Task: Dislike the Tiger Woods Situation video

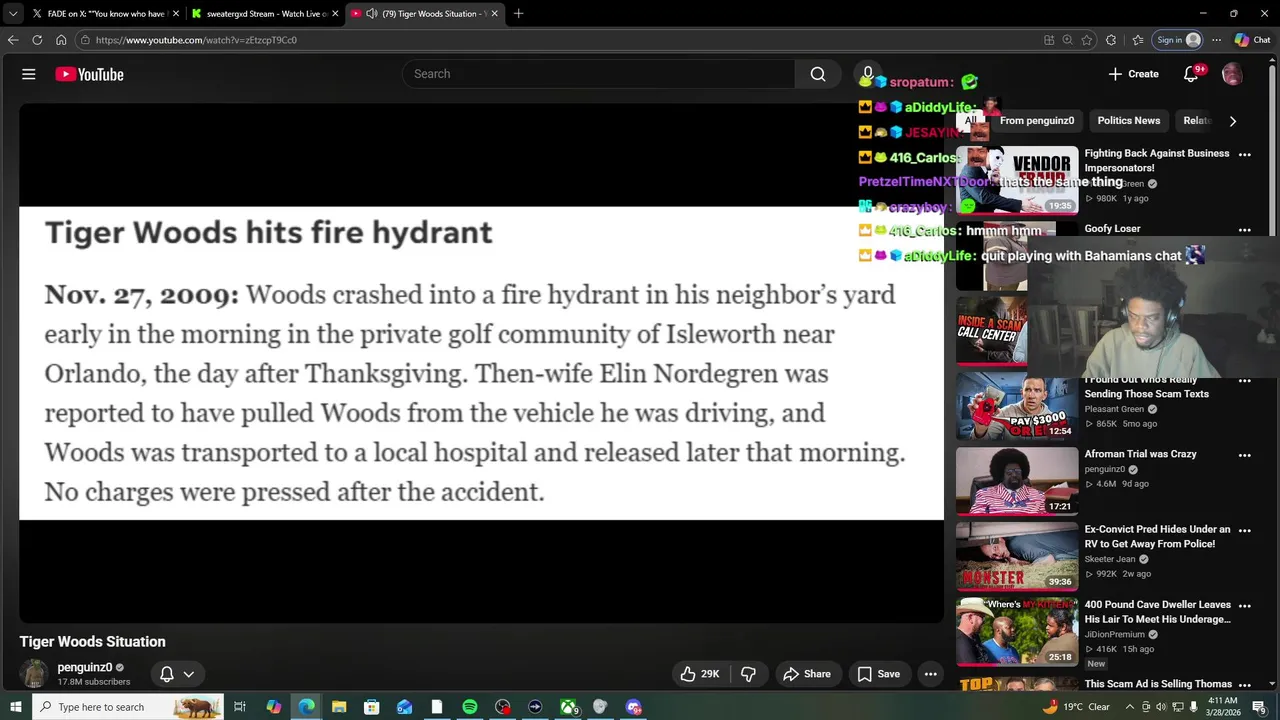Action: (x=748, y=674)
